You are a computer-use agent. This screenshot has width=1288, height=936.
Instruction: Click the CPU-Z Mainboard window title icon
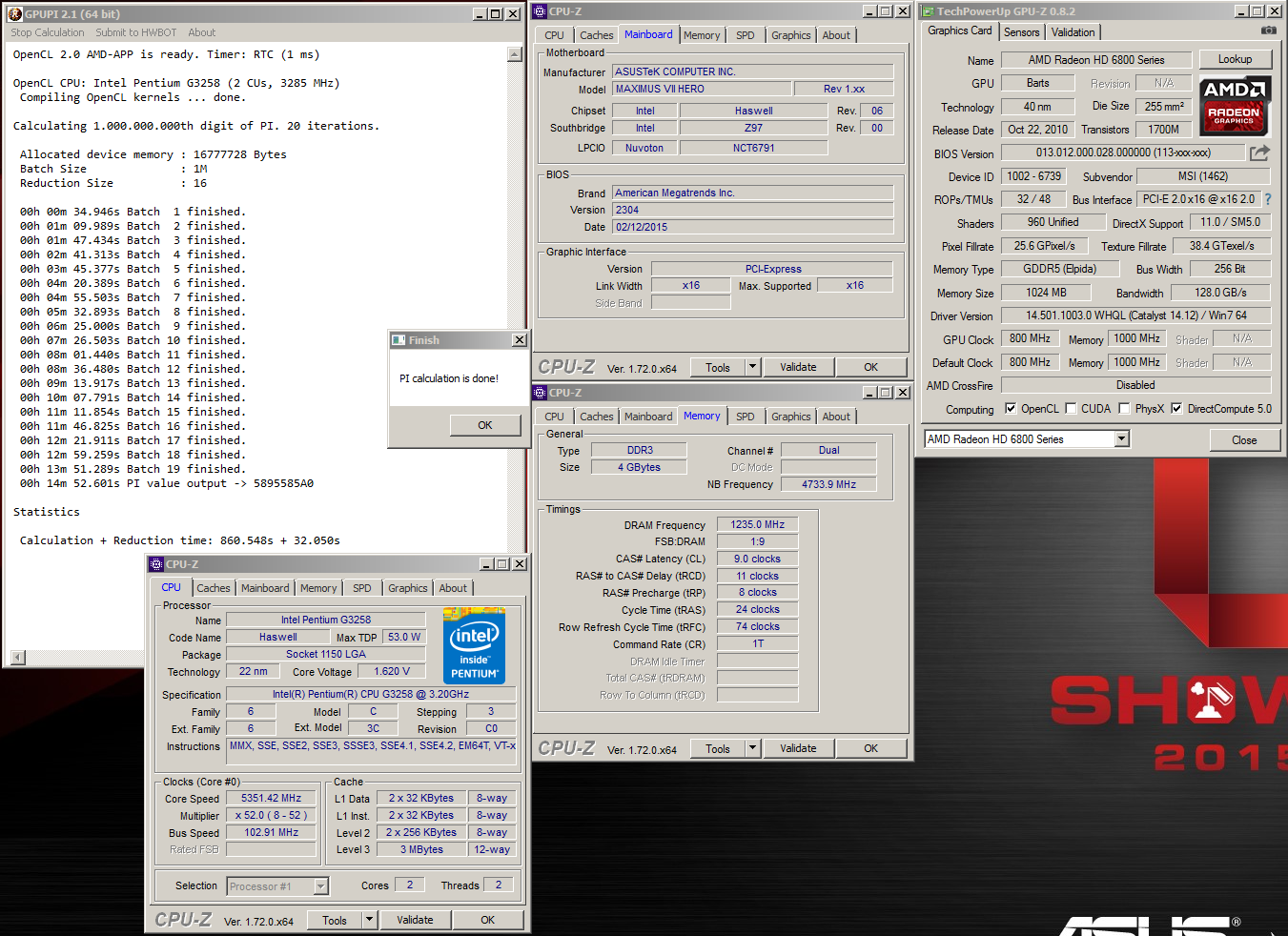tap(541, 11)
